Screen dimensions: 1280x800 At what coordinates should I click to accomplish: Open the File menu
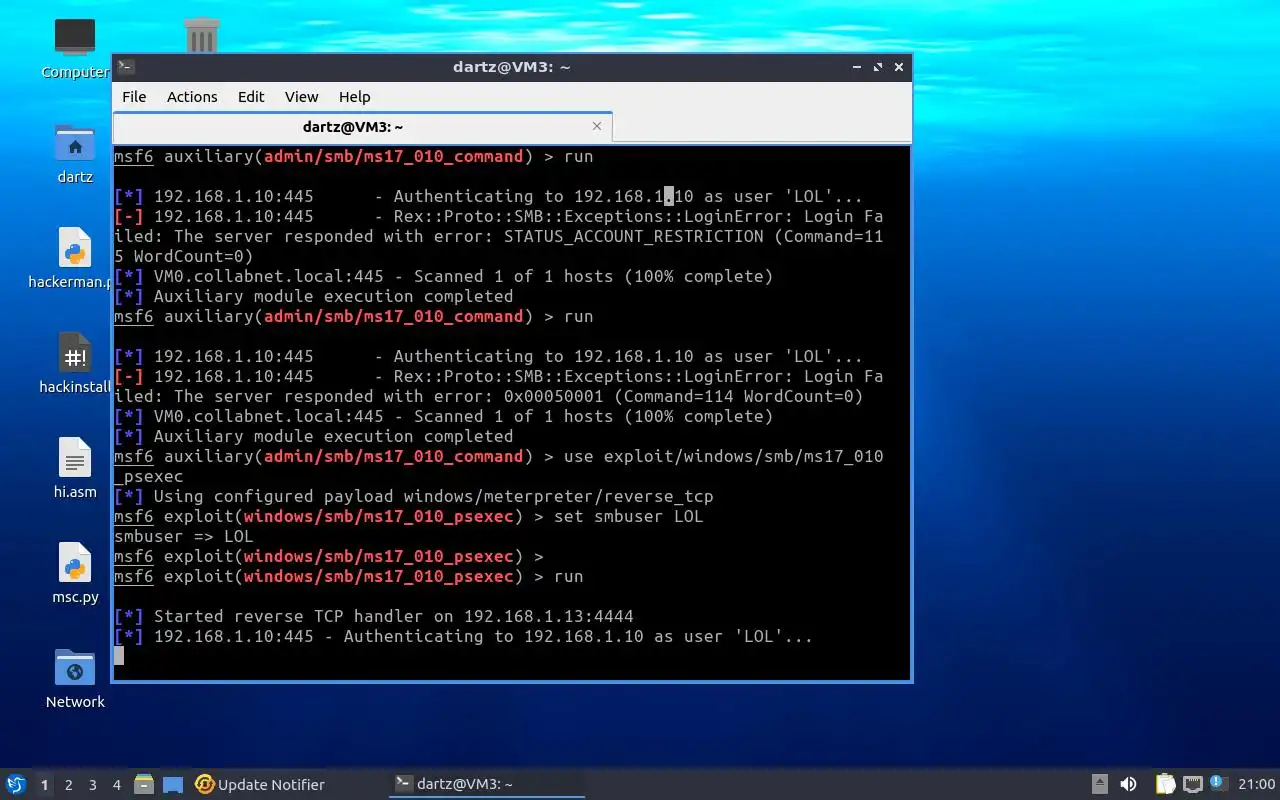click(134, 97)
